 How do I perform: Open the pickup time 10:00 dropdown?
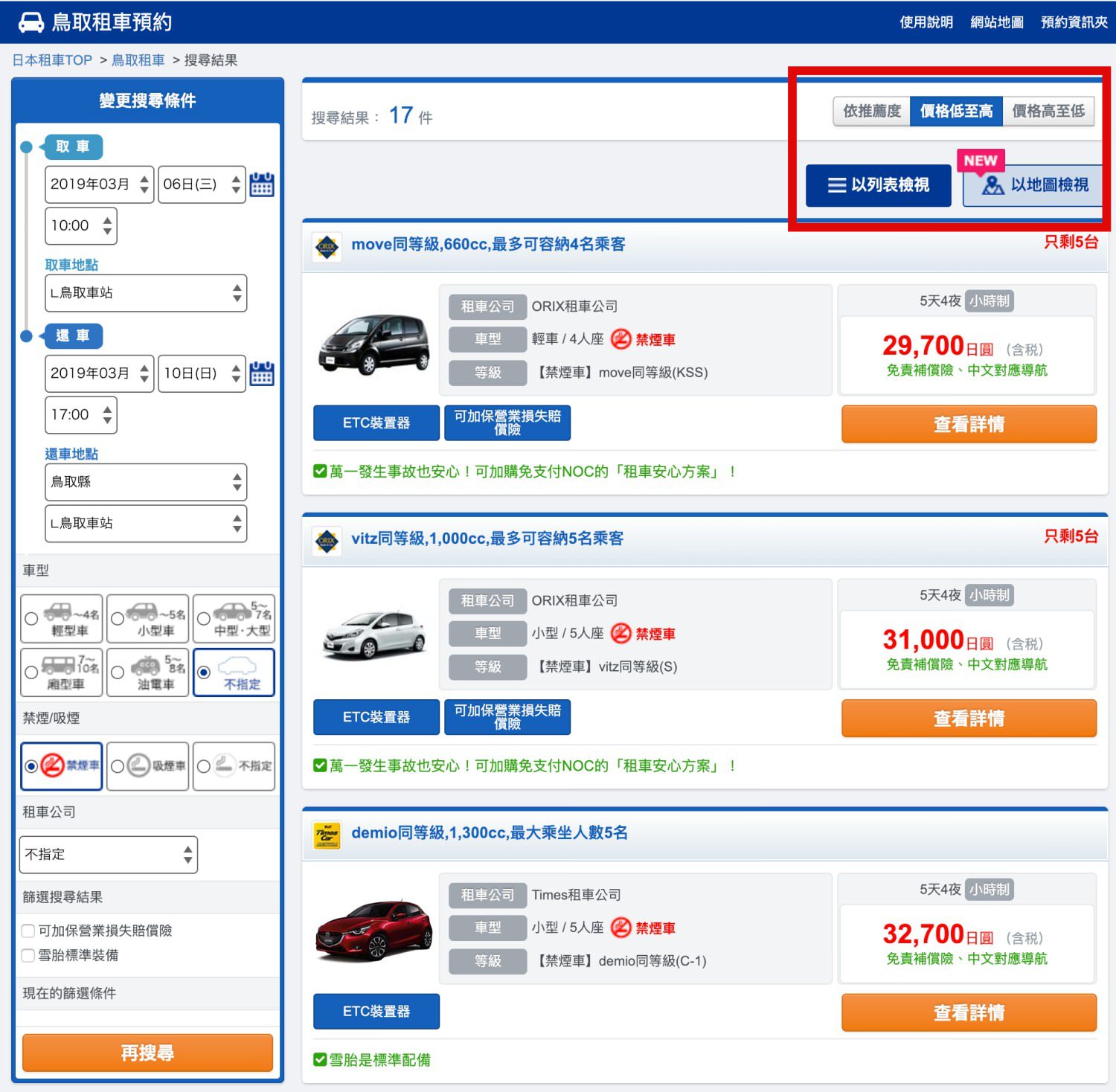click(x=81, y=225)
